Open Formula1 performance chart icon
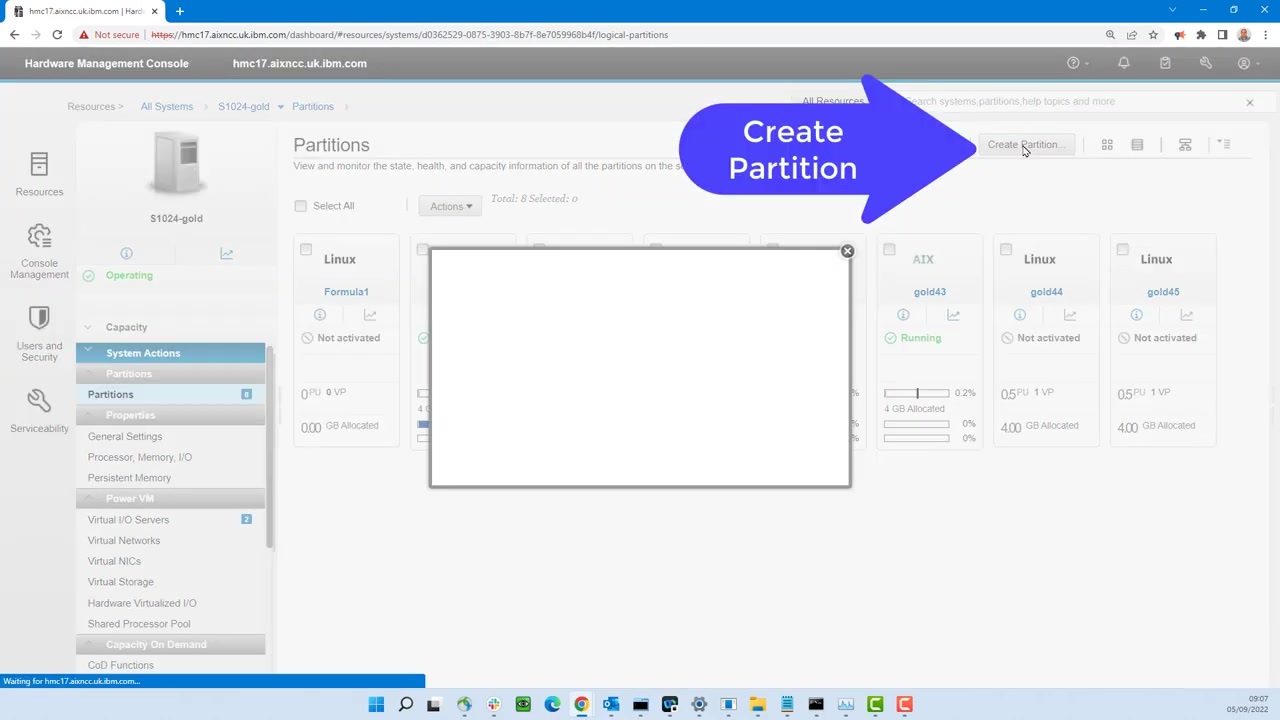Screen dimensions: 1280x720 (x=370, y=315)
